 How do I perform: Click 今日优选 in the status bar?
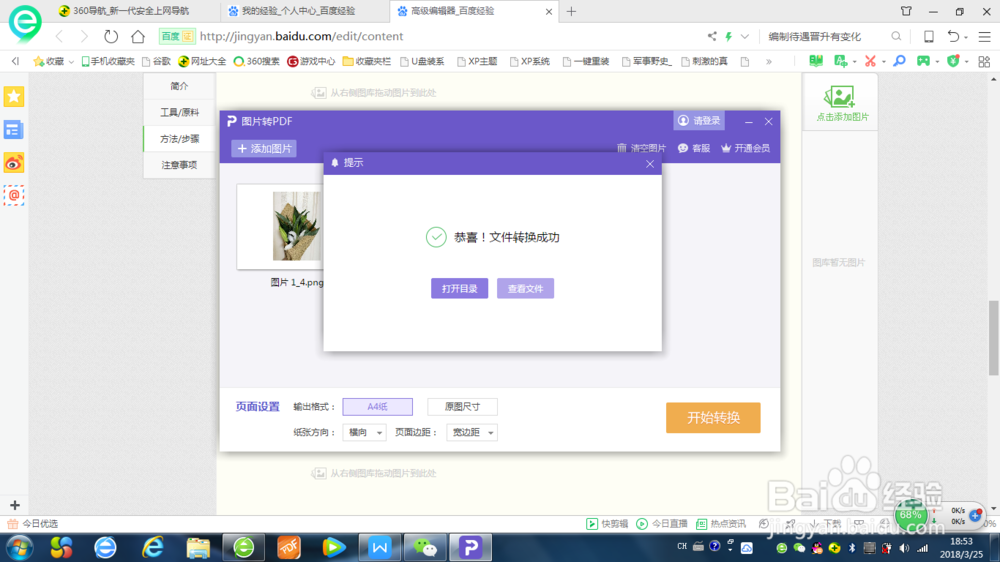[33, 524]
